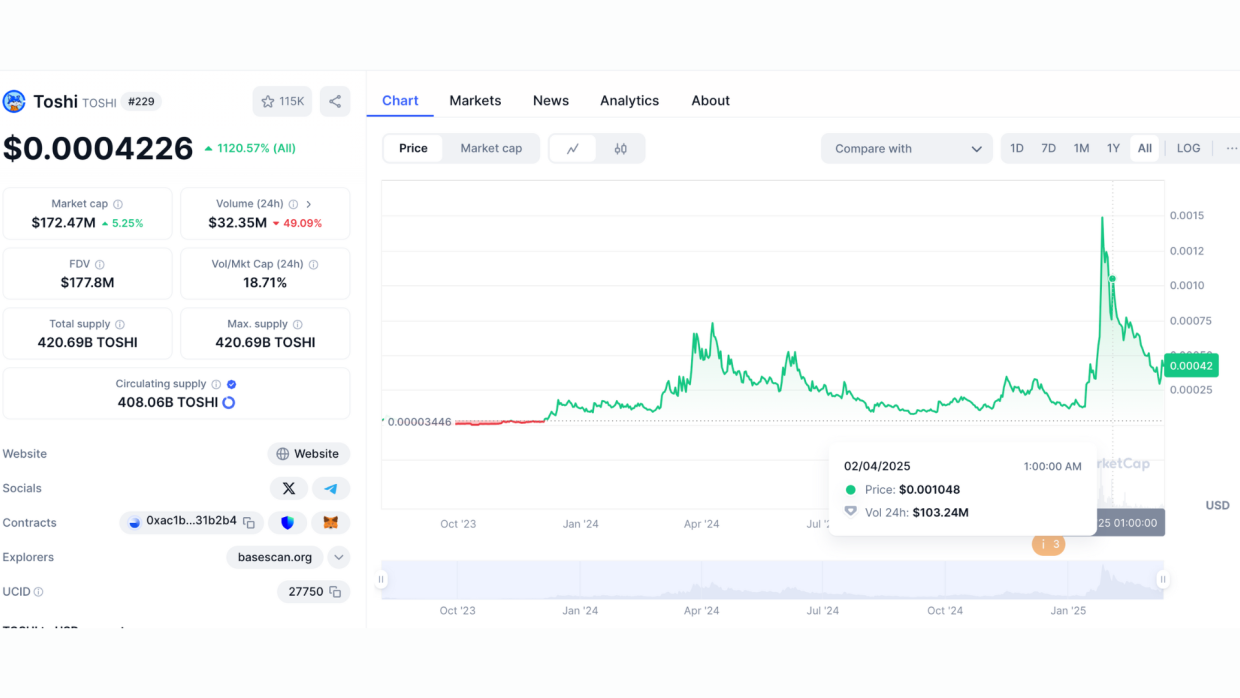Expand the explorers dropdown chevron
The width and height of the screenshot is (1240, 698).
point(339,557)
